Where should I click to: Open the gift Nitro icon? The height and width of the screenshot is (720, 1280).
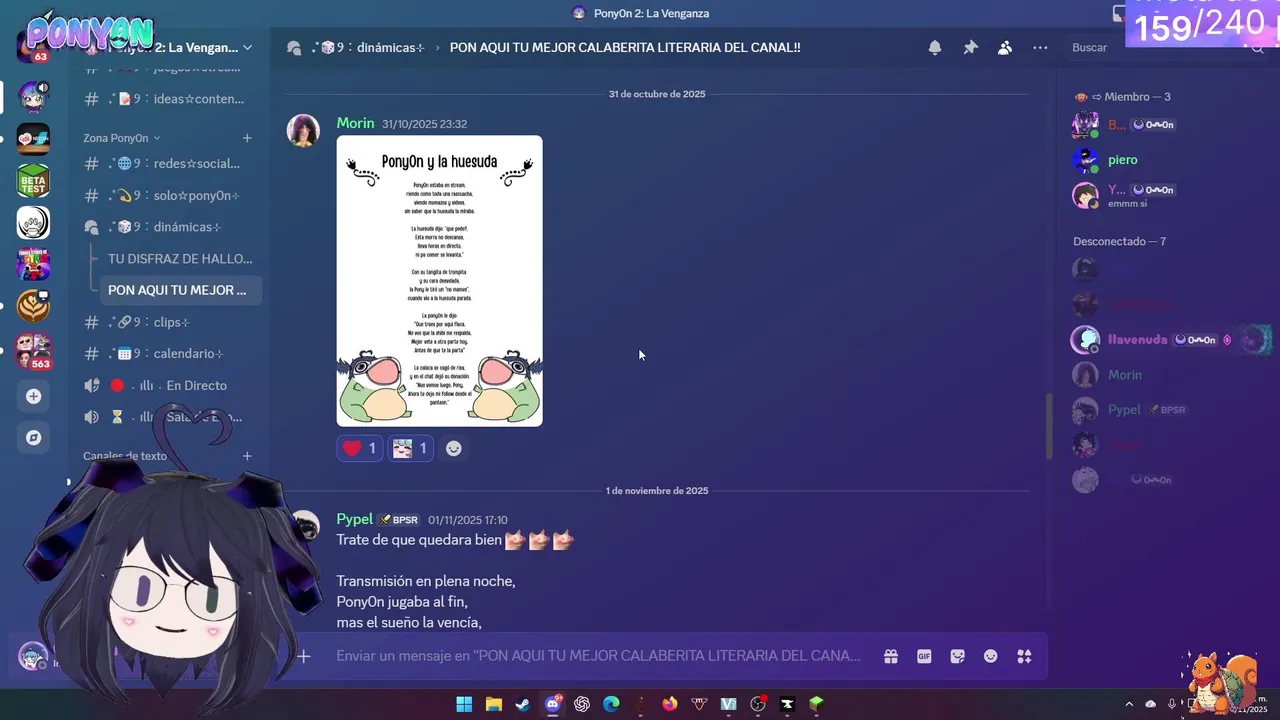pyautogui.click(x=890, y=656)
